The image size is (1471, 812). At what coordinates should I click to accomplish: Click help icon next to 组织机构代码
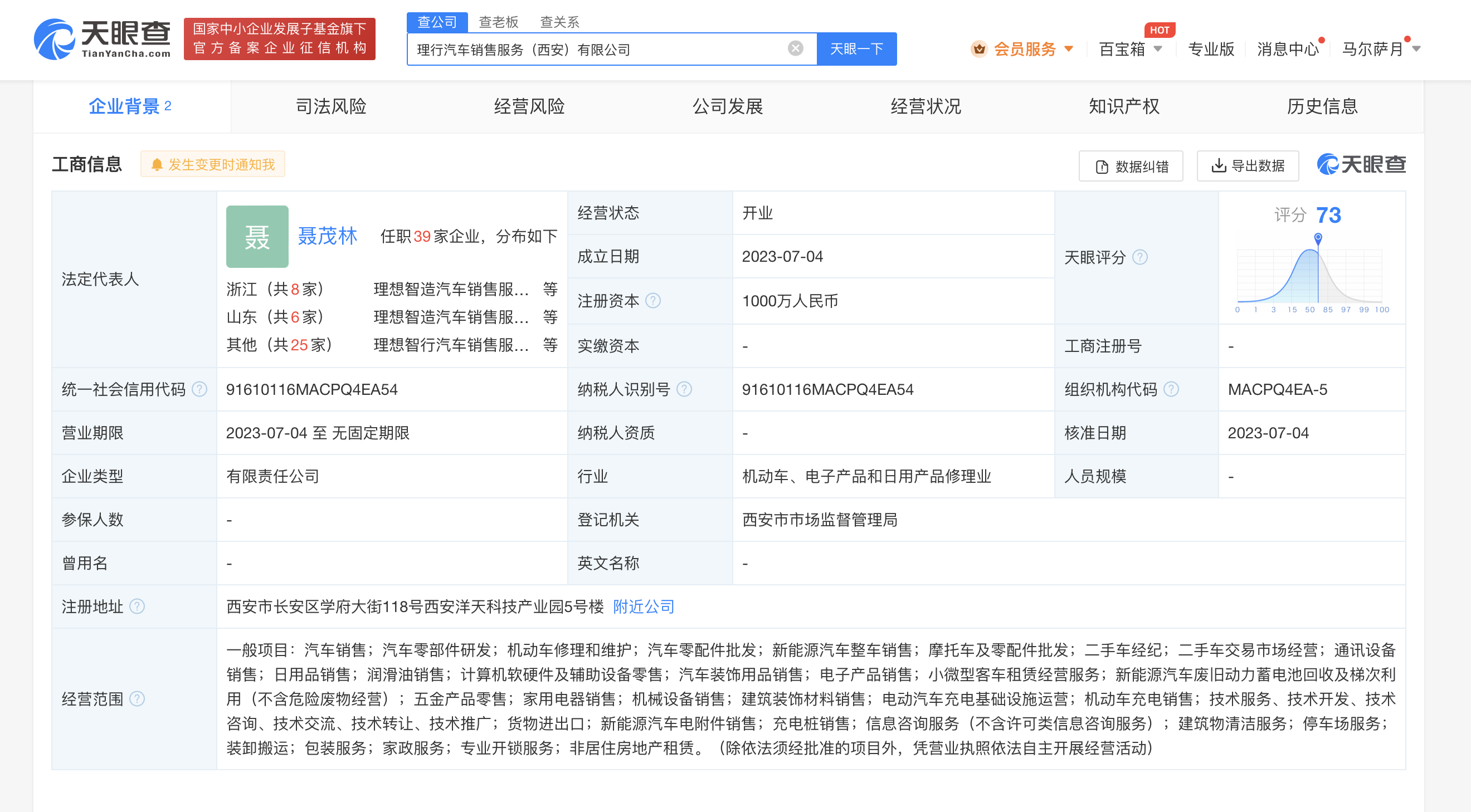coord(1171,389)
